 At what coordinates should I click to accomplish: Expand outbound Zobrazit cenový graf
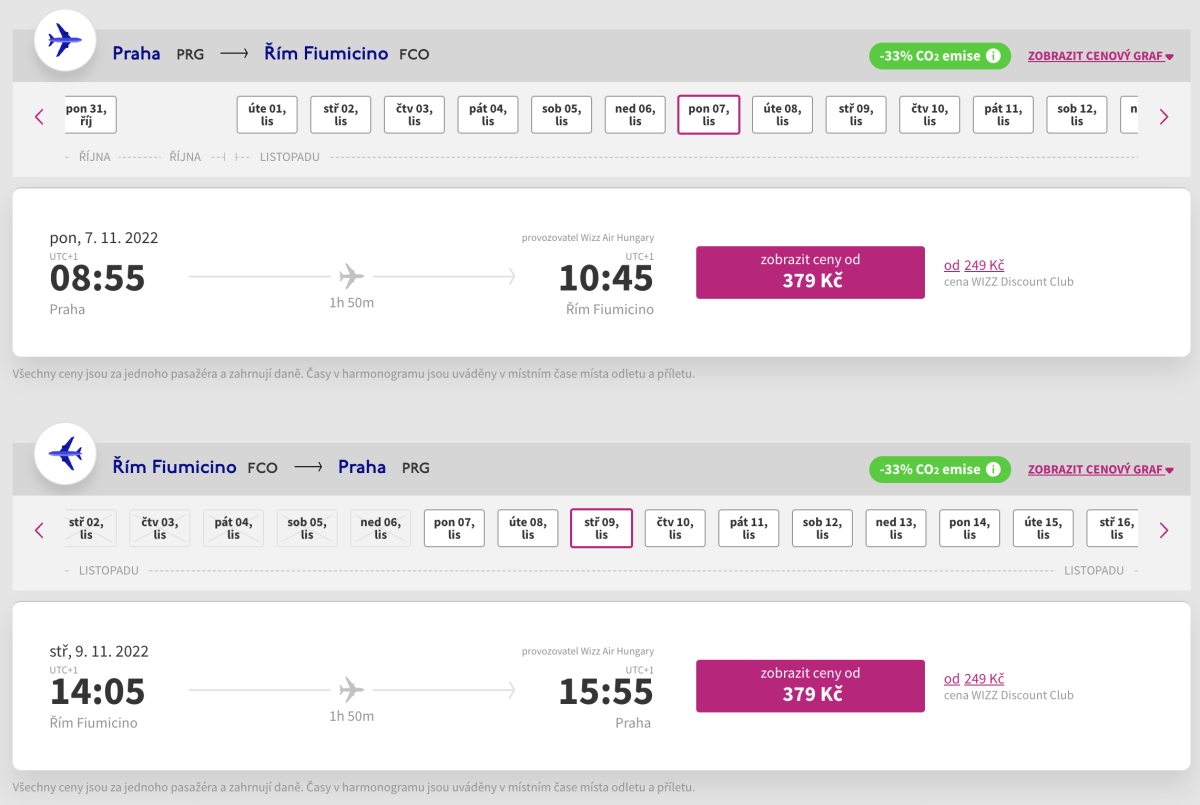pos(1100,56)
